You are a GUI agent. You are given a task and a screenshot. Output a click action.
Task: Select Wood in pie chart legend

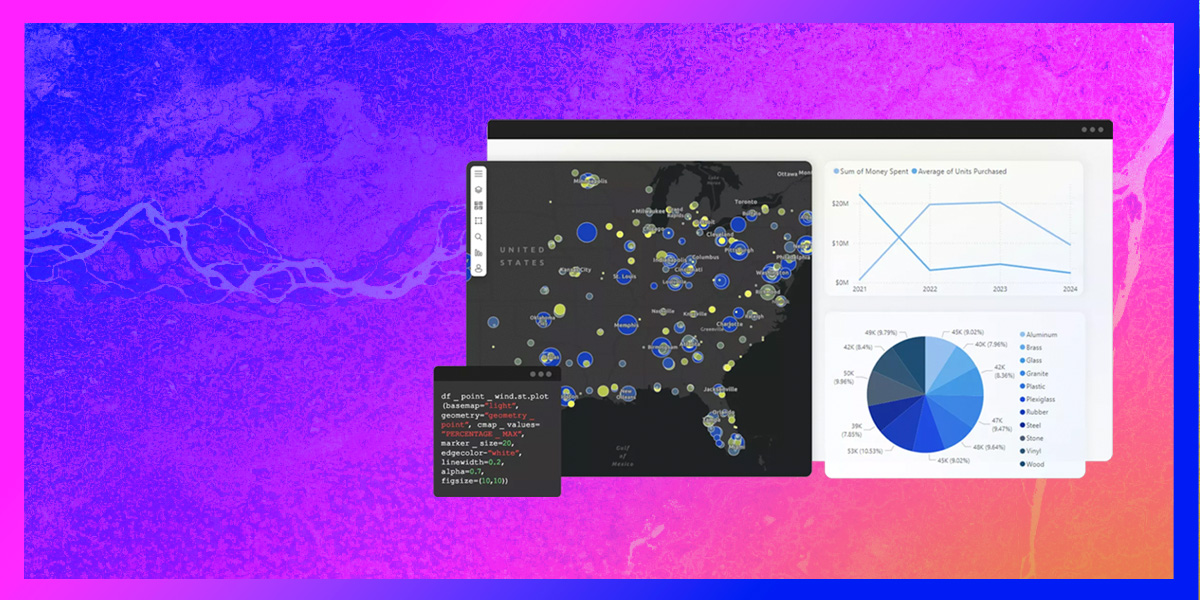pos(1034,464)
